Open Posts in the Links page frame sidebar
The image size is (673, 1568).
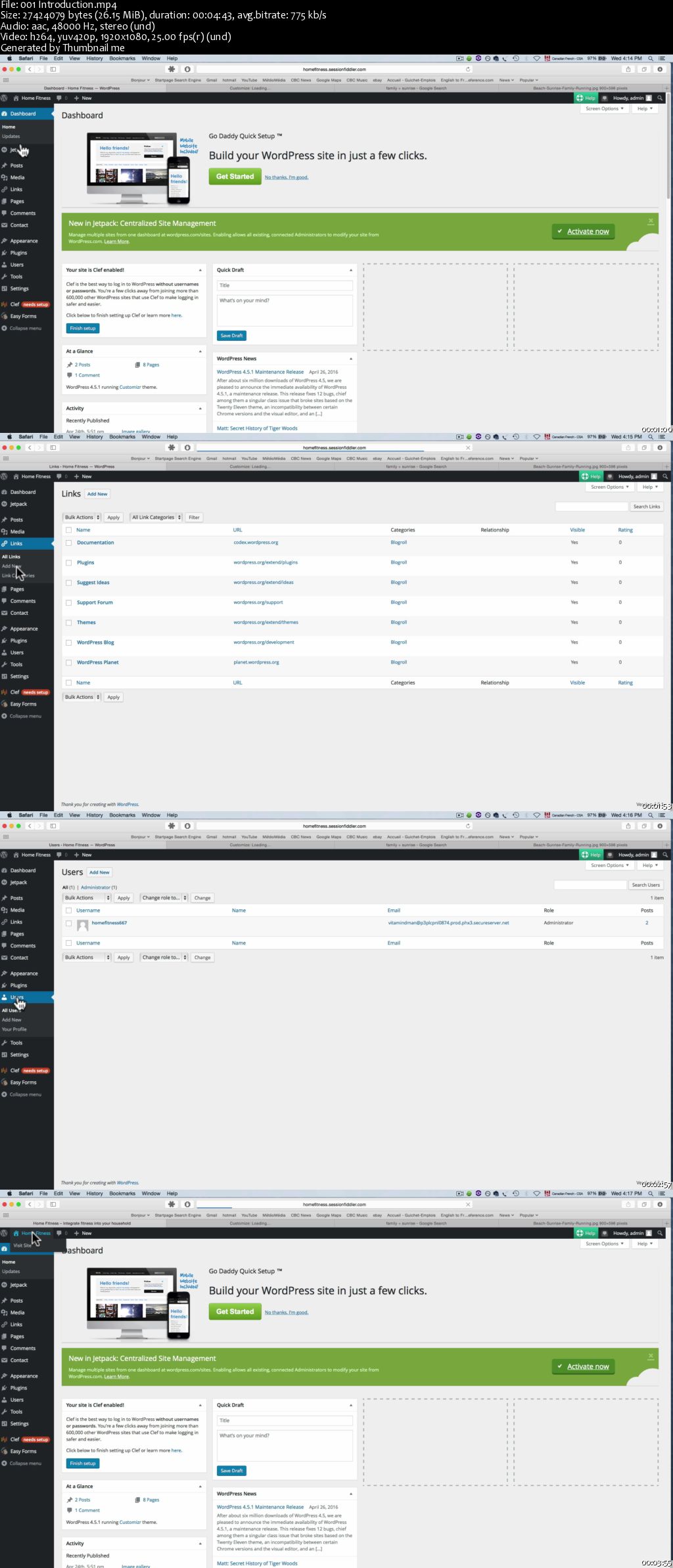pyautogui.click(x=16, y=520)
